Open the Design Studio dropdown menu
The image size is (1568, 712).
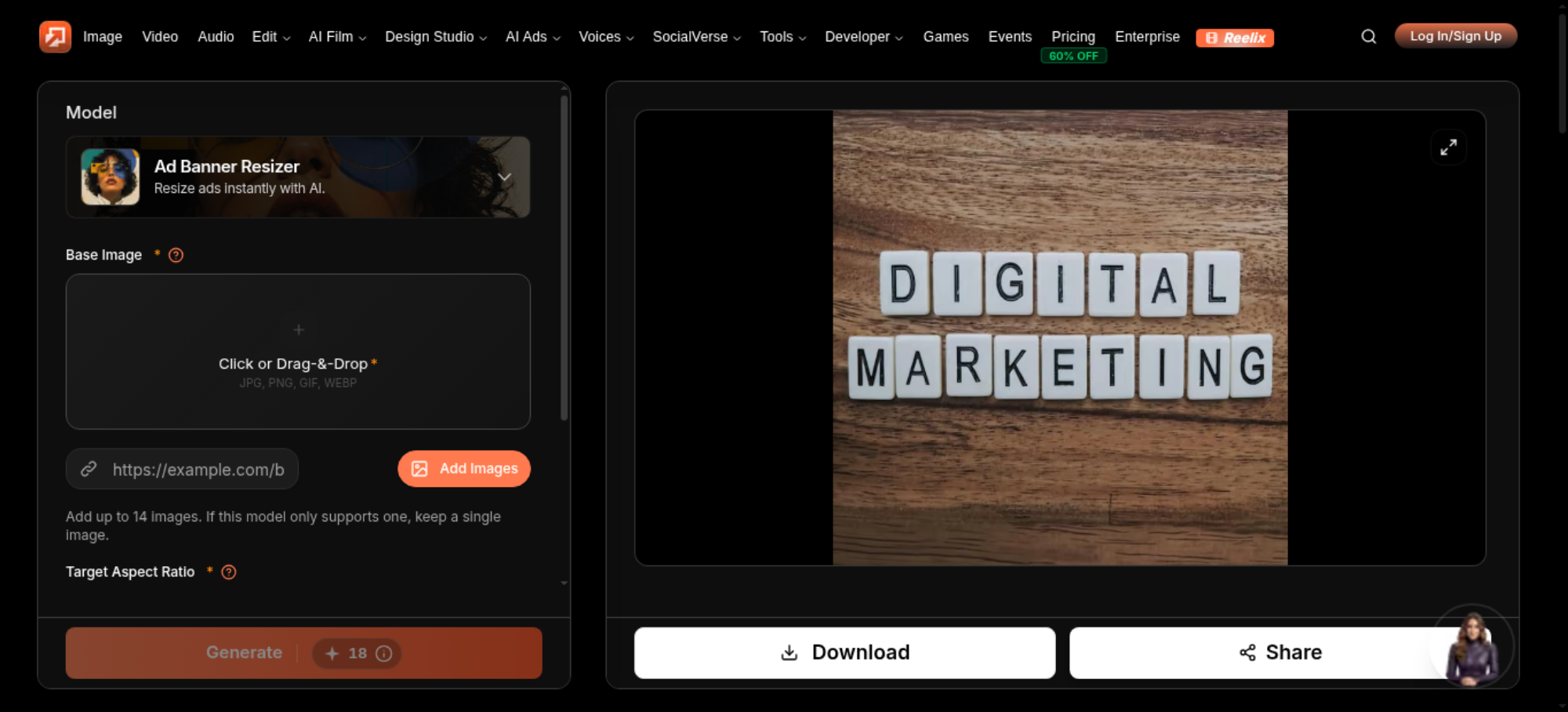[436, 37]
